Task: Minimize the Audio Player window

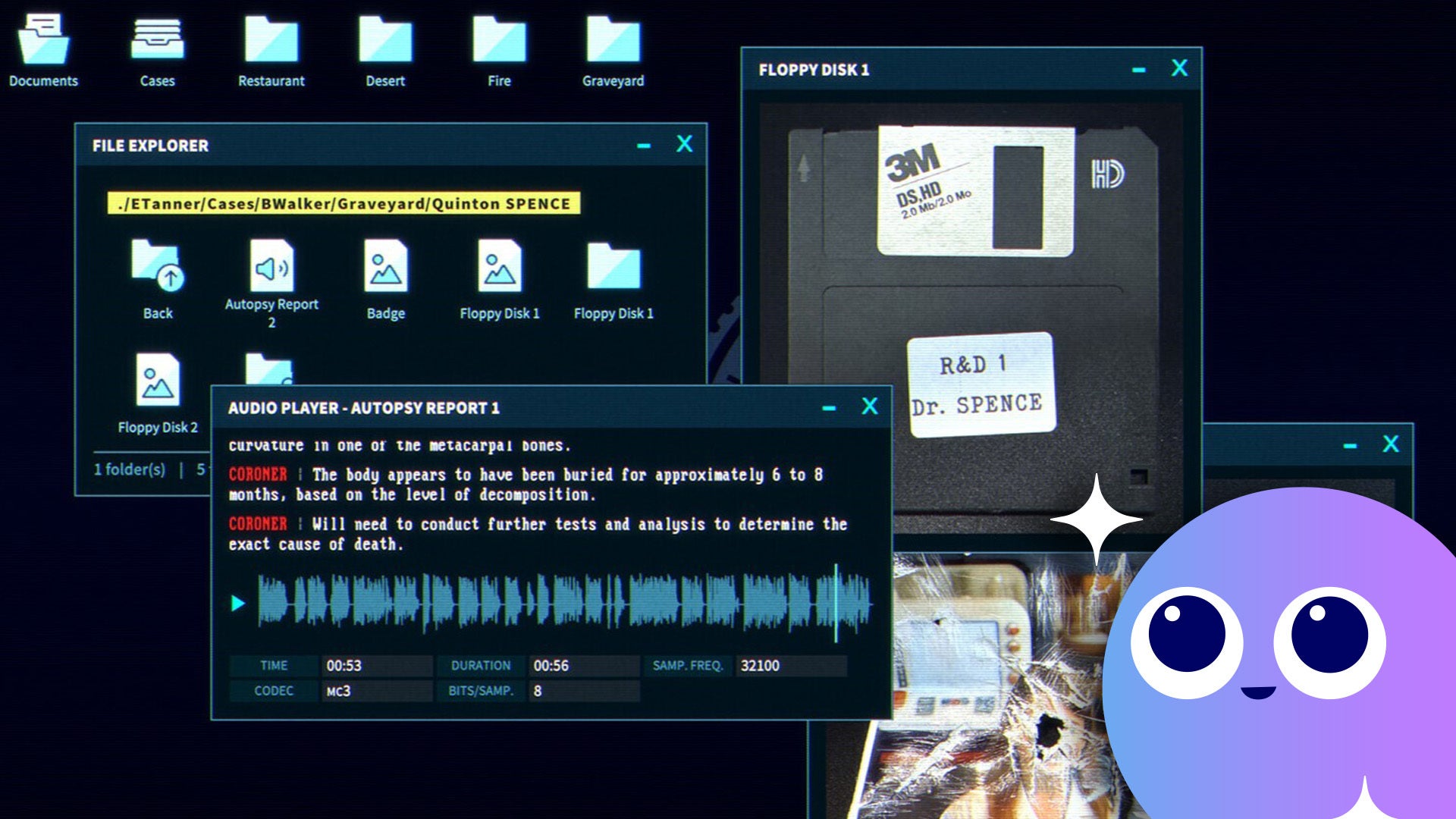Action: (829, 408)
